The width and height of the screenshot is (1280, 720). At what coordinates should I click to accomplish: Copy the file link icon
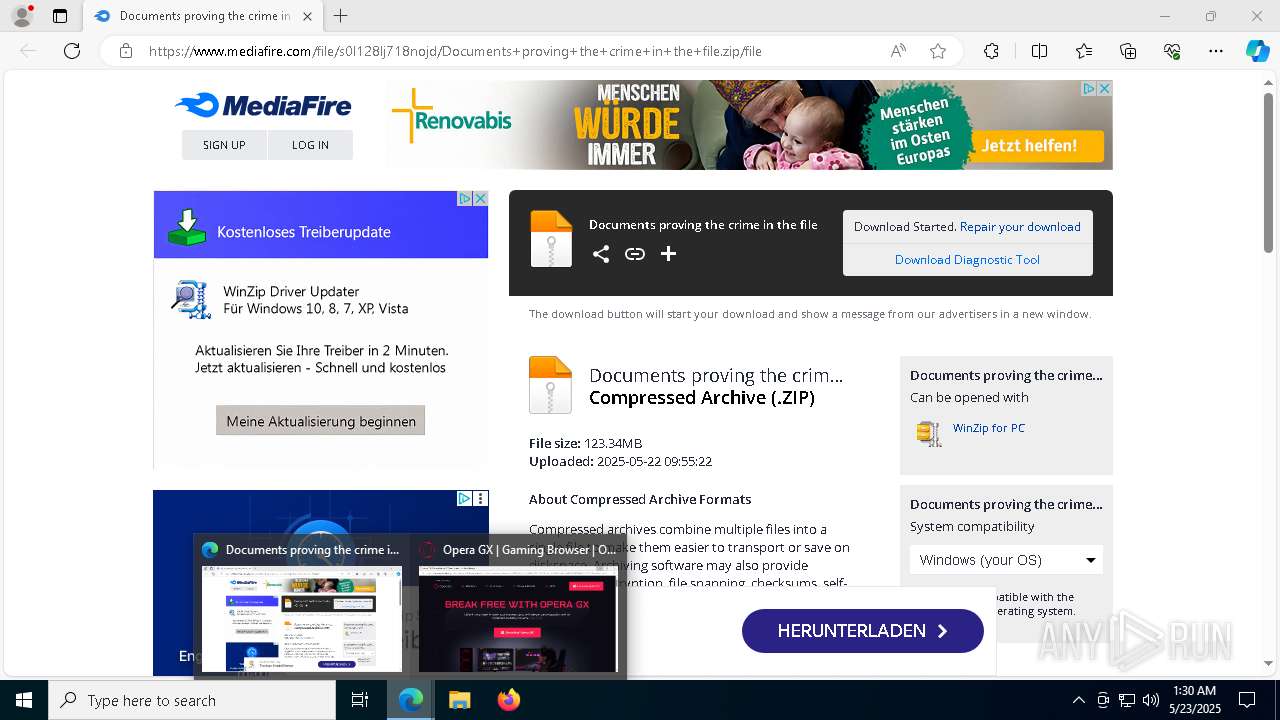[635, 254]
